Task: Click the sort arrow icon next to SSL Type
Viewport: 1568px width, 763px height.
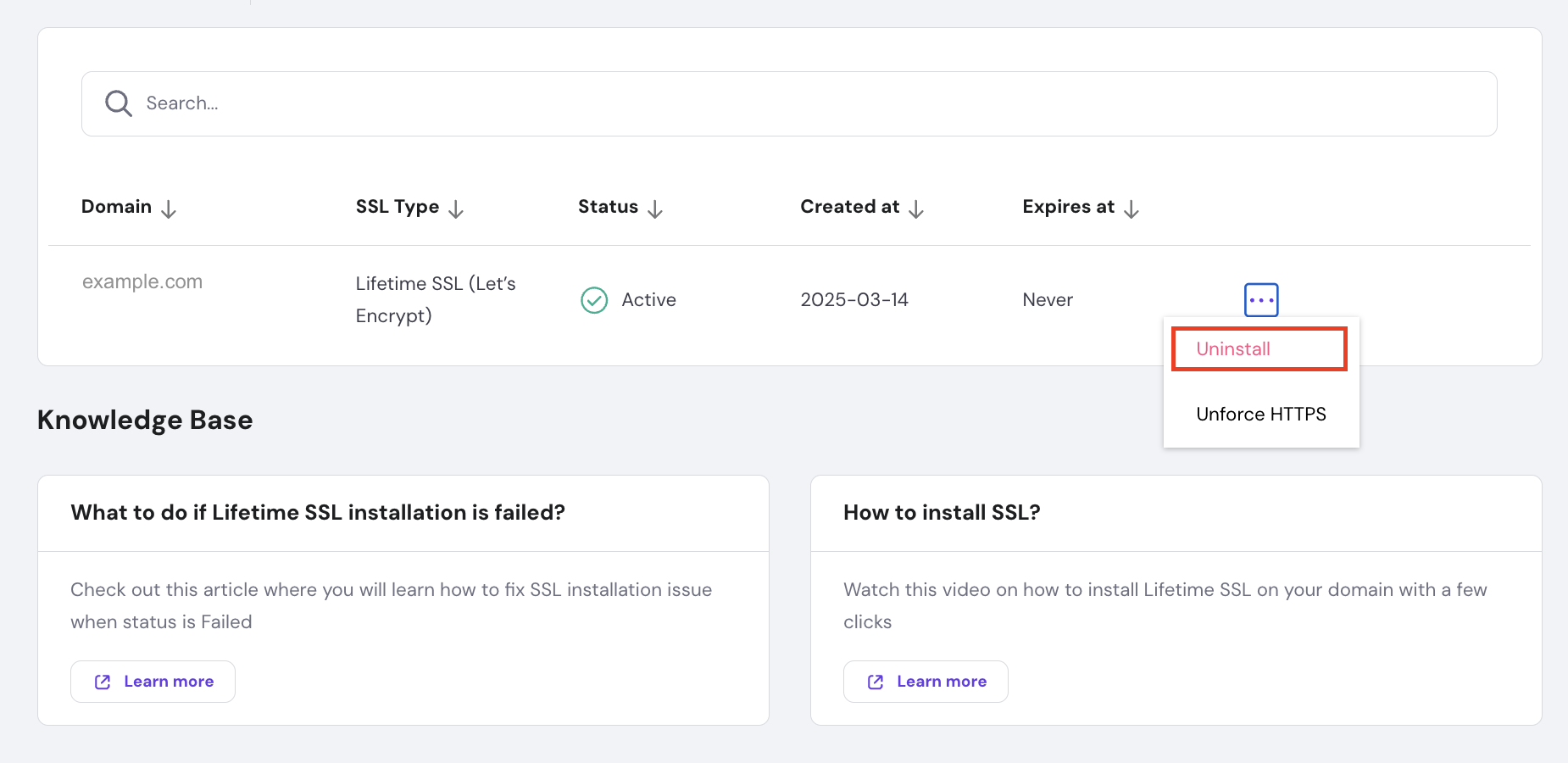Action: click(x=457, y=209)
